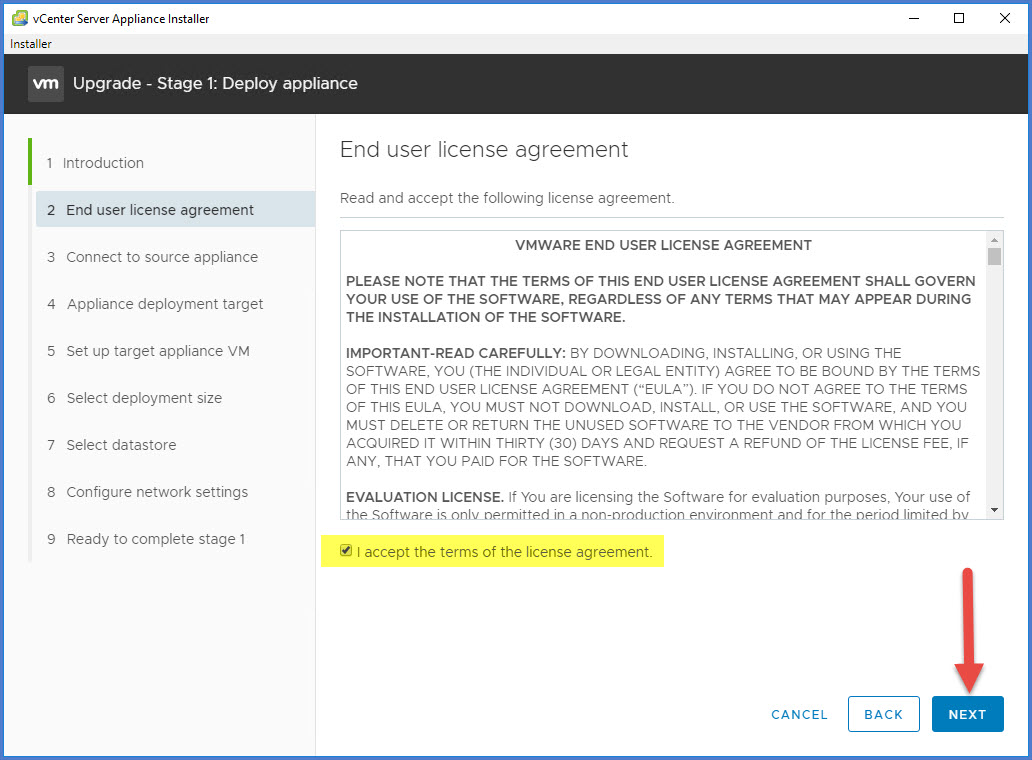
Task: Click the license text scroll up arrow
Action: tap(994, 240)
